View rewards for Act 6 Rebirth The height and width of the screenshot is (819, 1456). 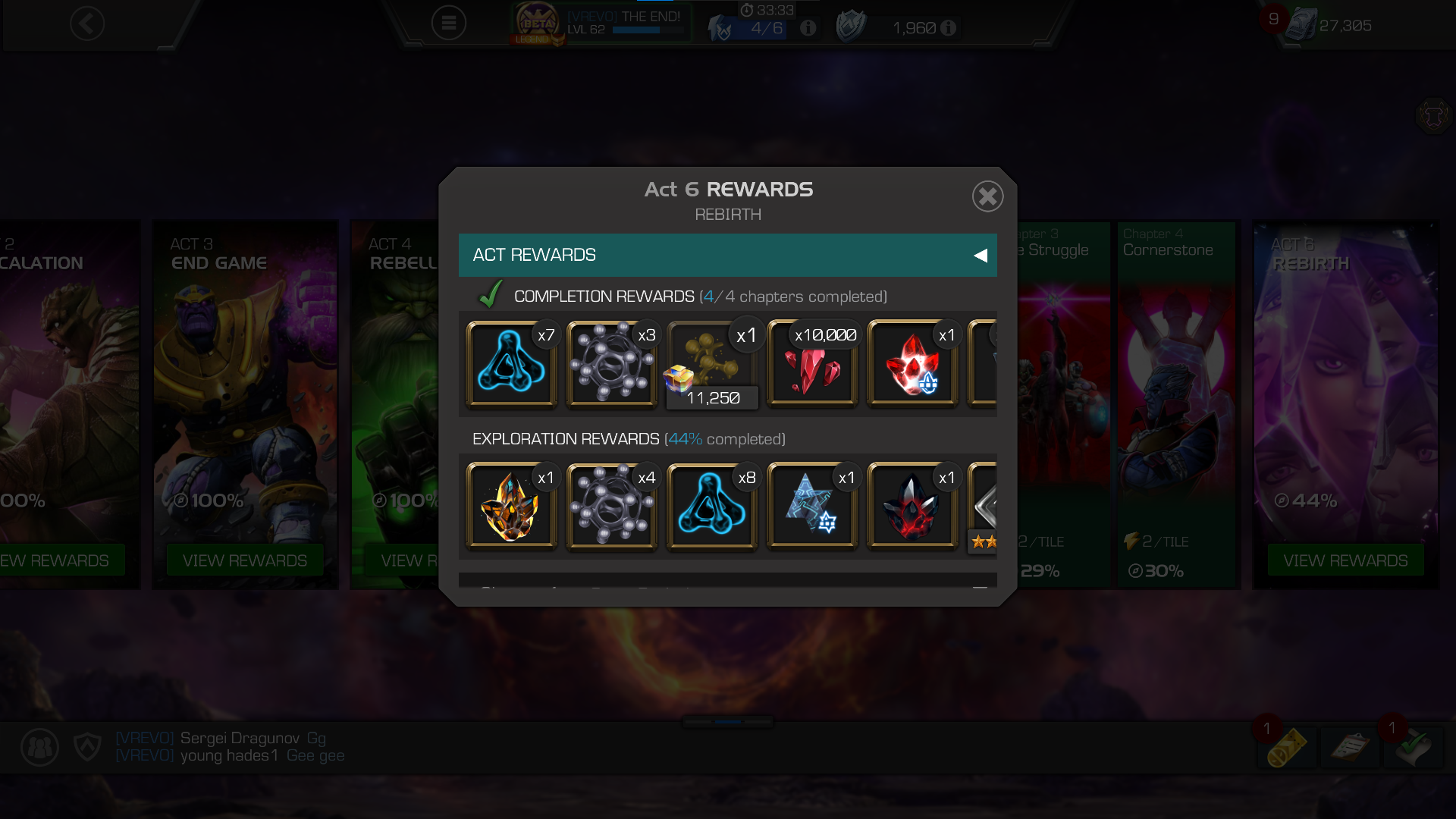point(1345,560)
